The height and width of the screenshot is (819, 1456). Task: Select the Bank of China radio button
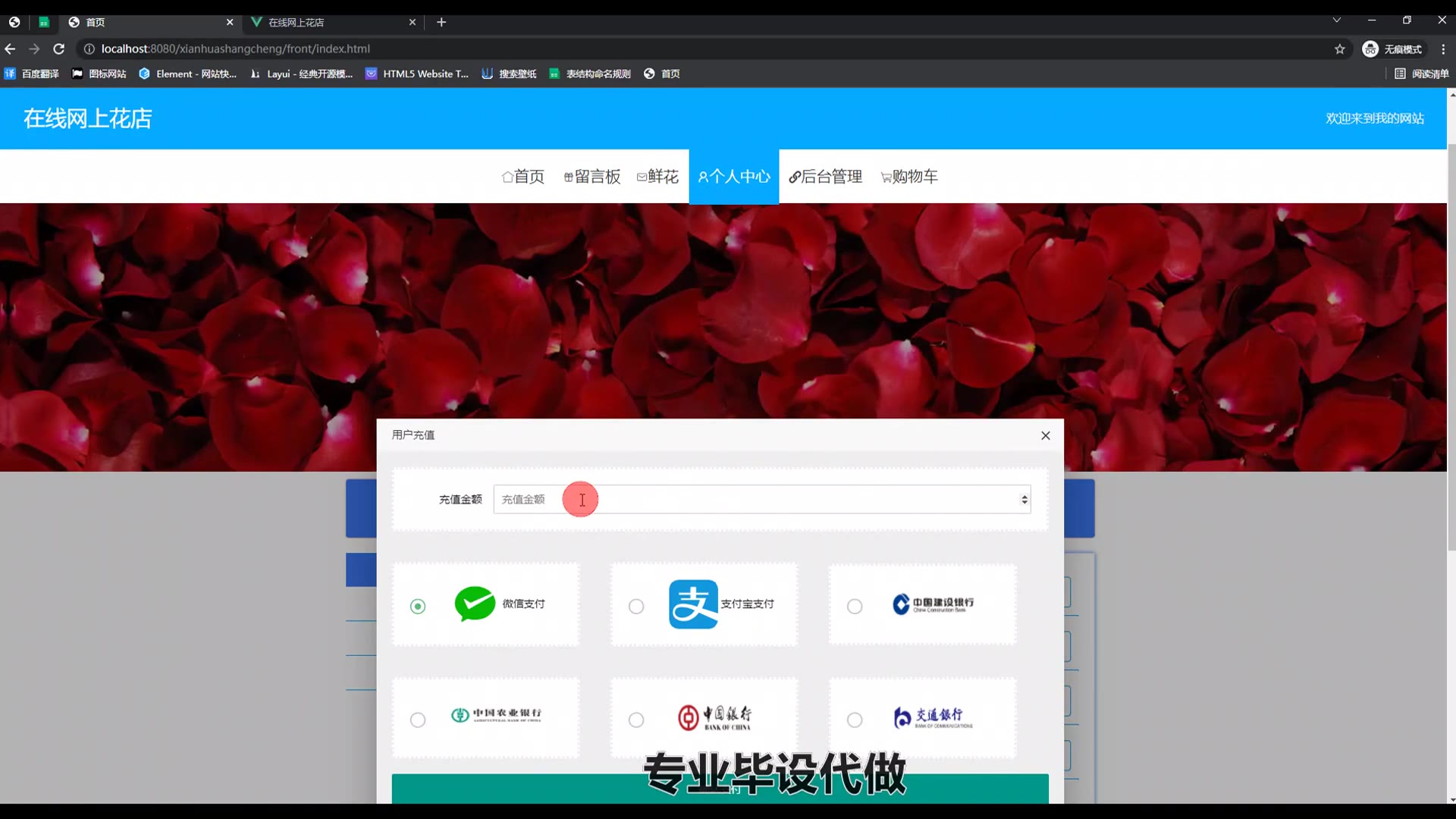(636, 720)
